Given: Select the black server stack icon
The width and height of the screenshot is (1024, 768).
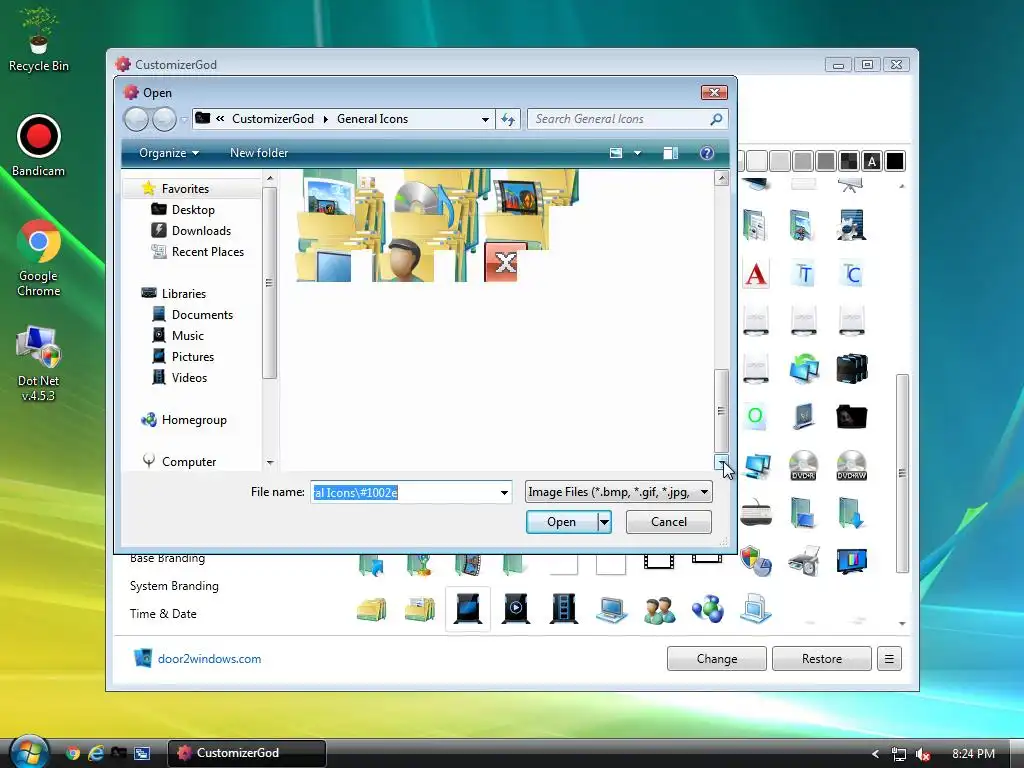Looking at the screenshot, I should pos(851,368).
